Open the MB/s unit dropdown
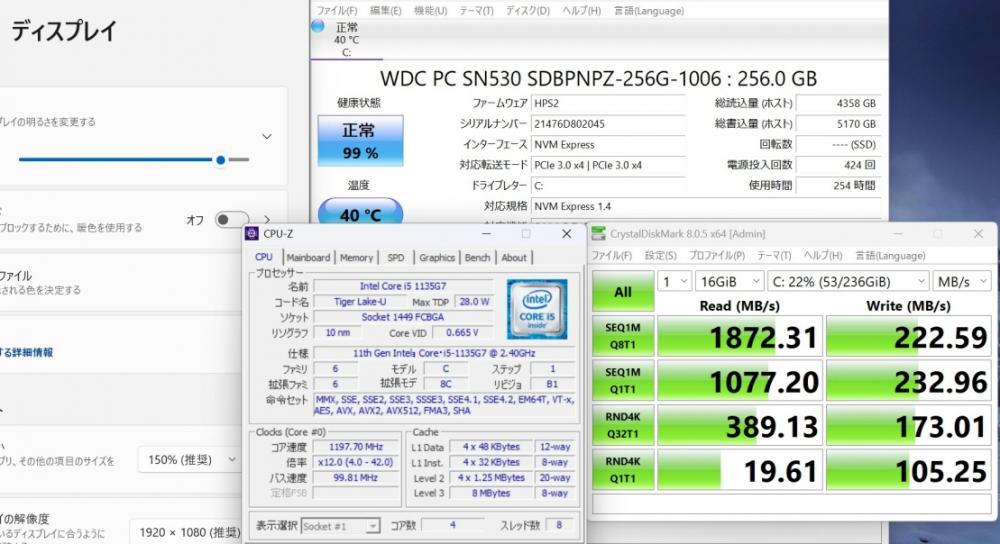The image size is (1000, 544). pyautogui.click(x=962, y=281)
